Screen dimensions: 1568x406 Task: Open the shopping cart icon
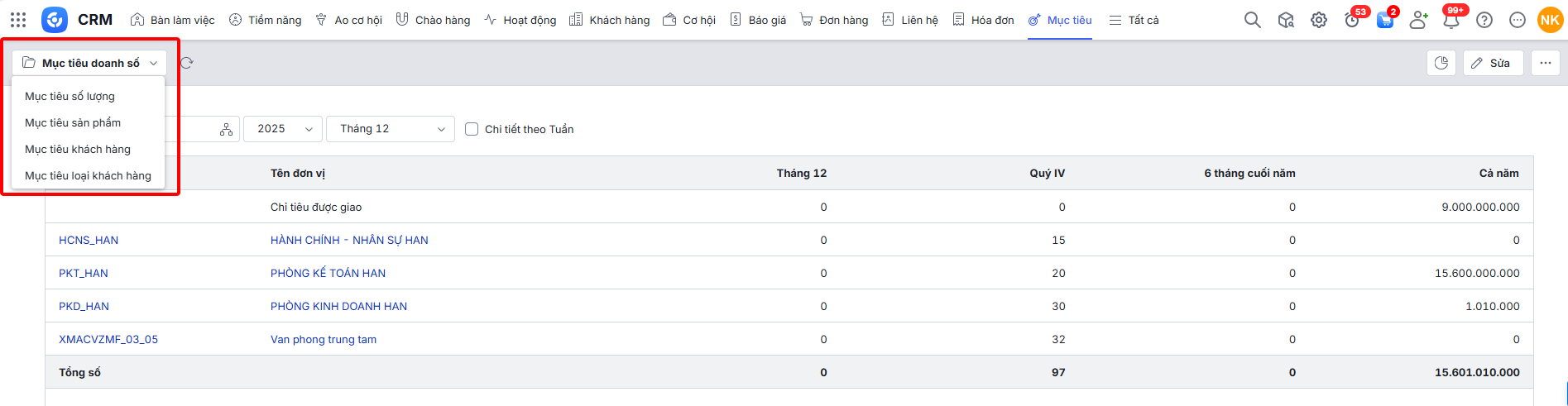point(1384,21)
